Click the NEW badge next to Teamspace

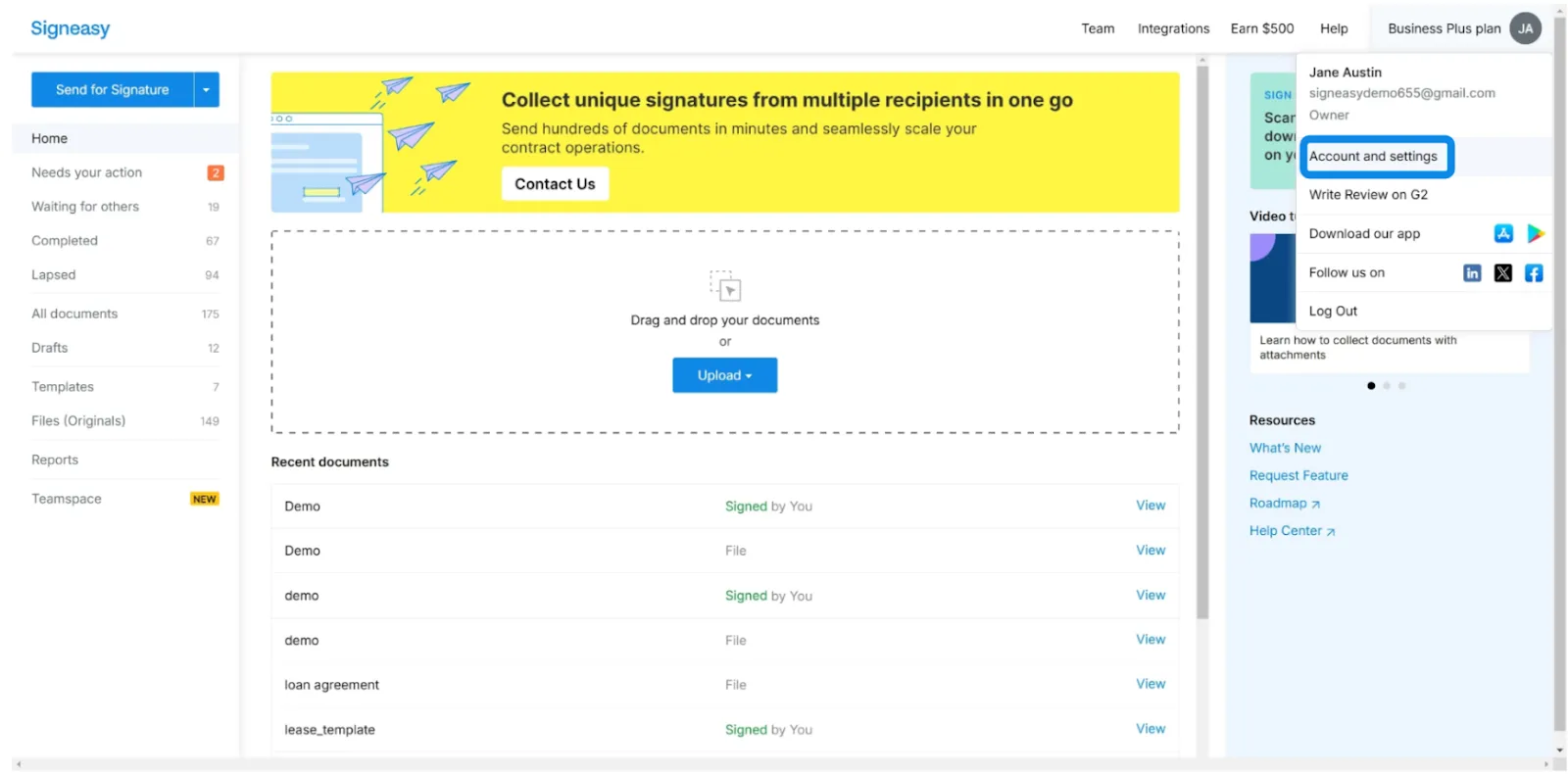coord(205,499)
